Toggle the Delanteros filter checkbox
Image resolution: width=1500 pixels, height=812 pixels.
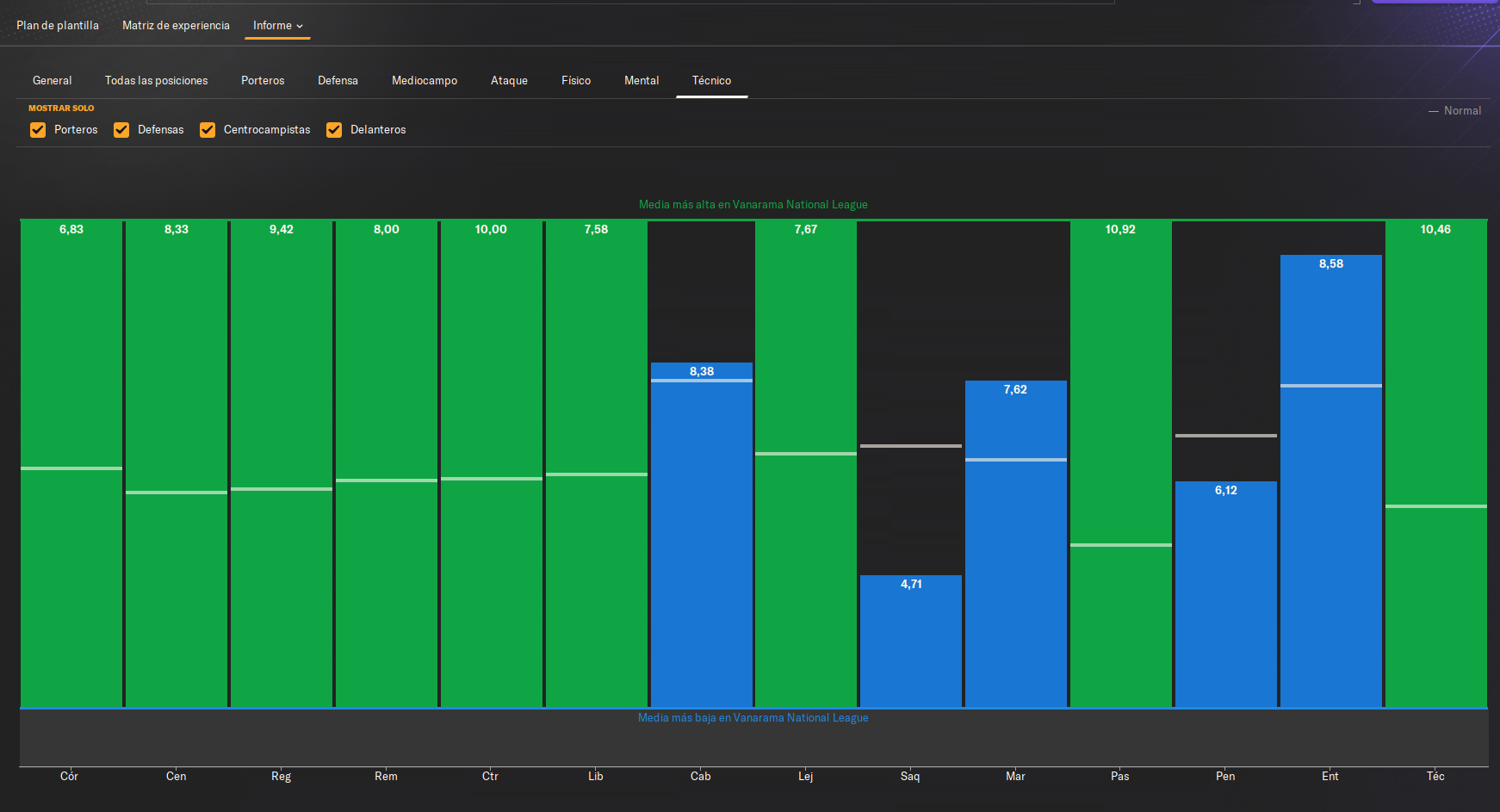coord(334,130)
